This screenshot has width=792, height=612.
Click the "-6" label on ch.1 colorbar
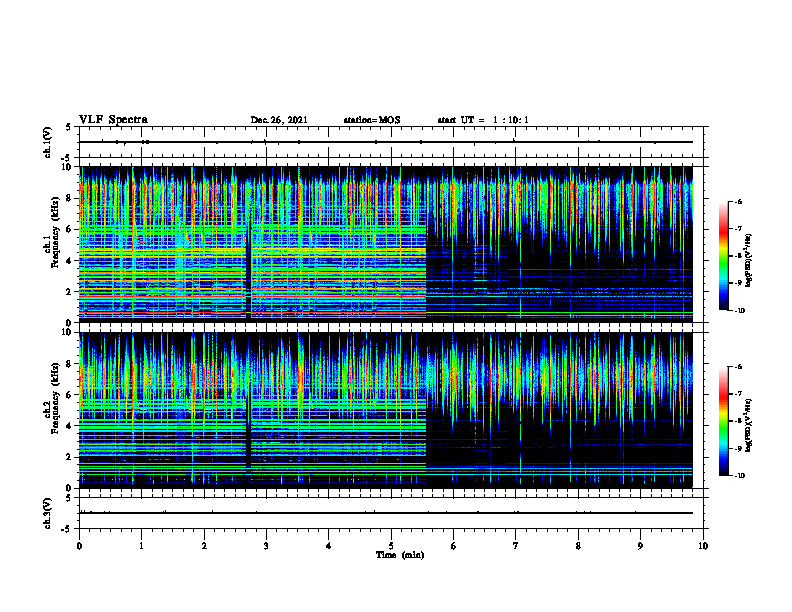point(739,201)
